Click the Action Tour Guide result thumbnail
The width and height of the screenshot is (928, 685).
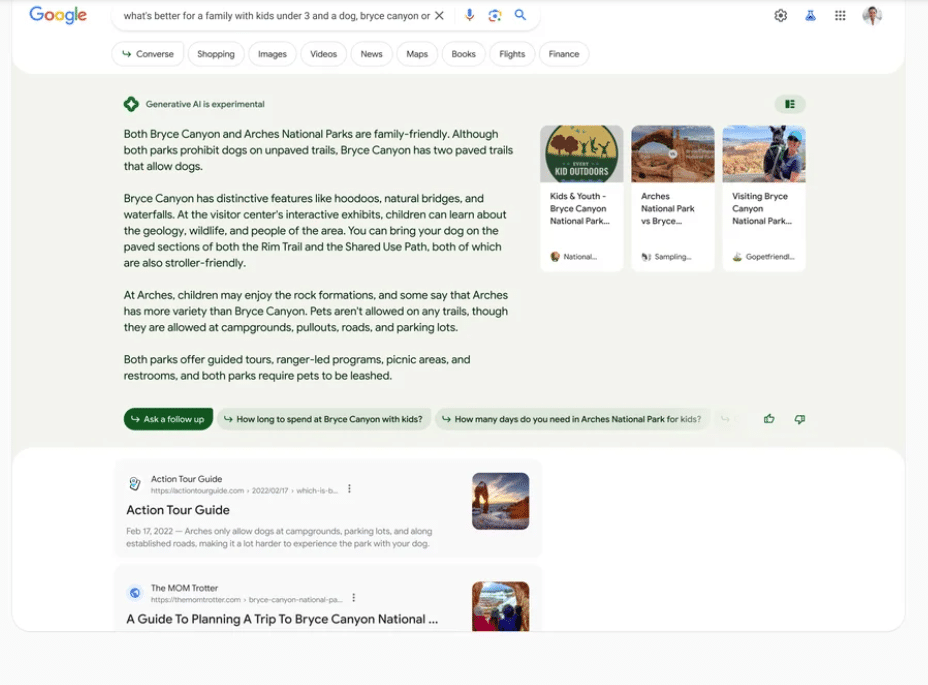501,501
